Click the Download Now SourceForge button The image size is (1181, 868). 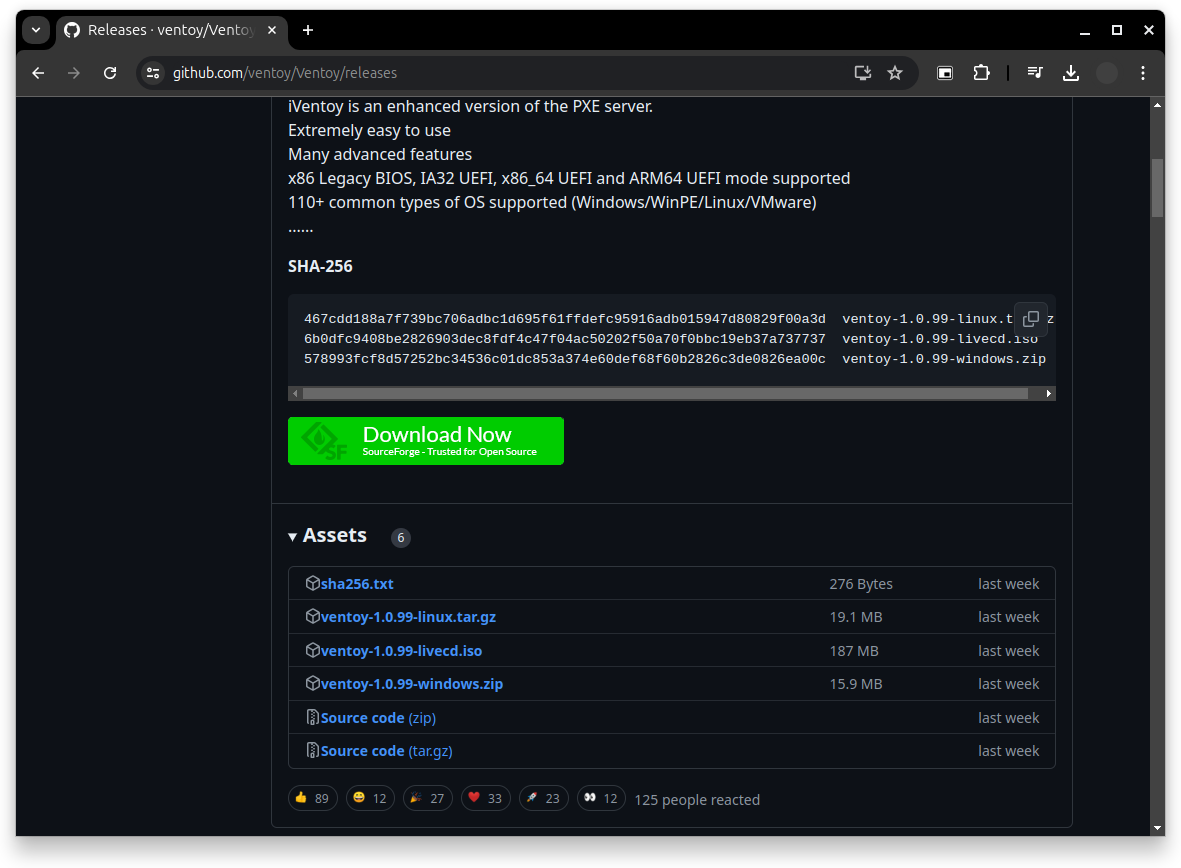pos(425,440)
